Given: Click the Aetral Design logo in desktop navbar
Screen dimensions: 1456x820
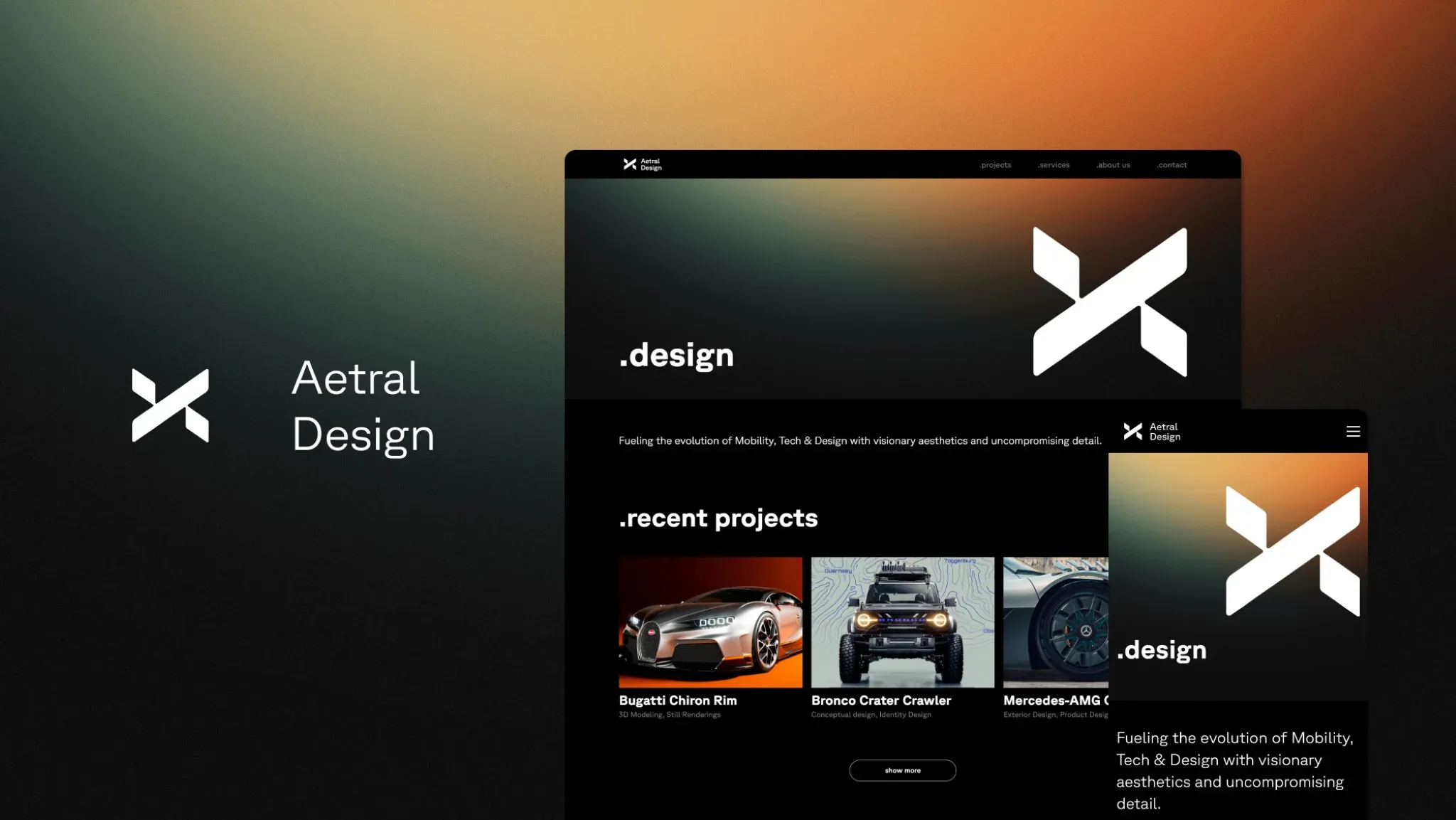Looking at the screenshot, I should click(642, 164).
